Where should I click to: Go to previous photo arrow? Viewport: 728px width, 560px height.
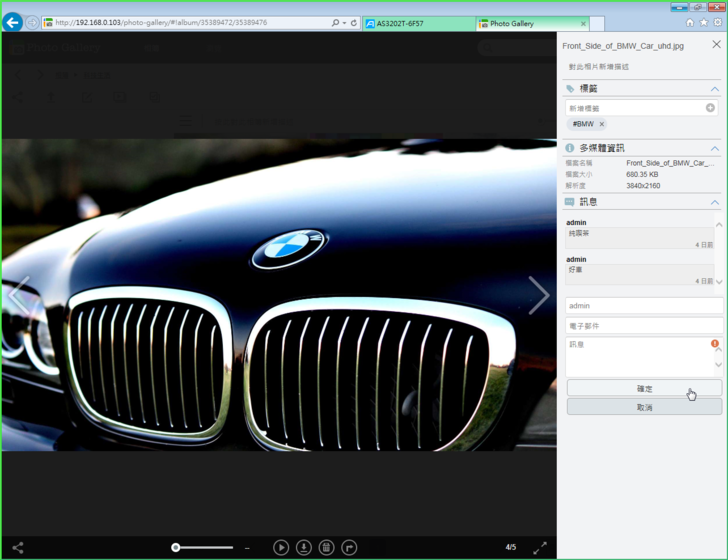[x=17, y=295]
